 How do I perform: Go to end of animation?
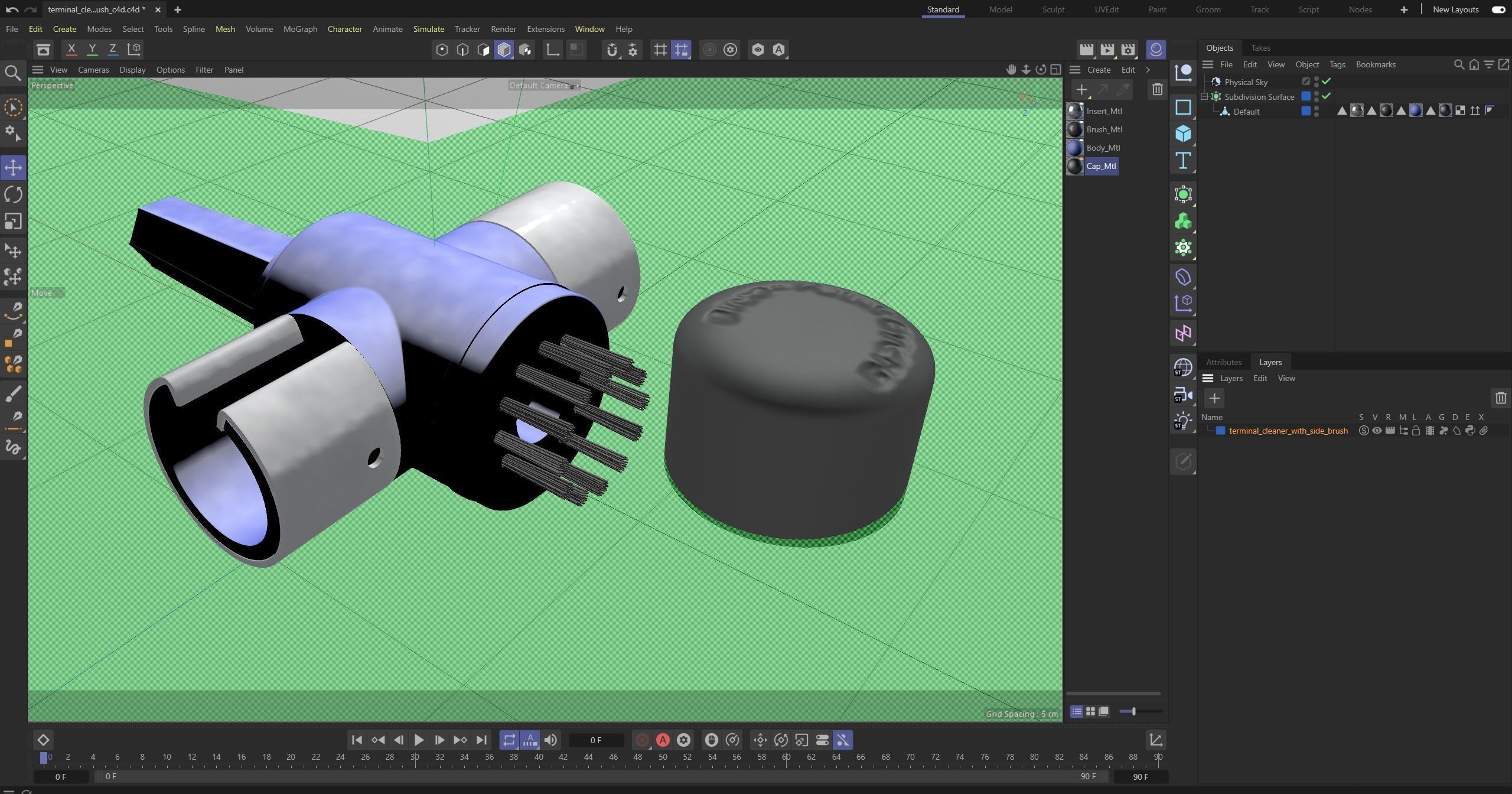481,740
